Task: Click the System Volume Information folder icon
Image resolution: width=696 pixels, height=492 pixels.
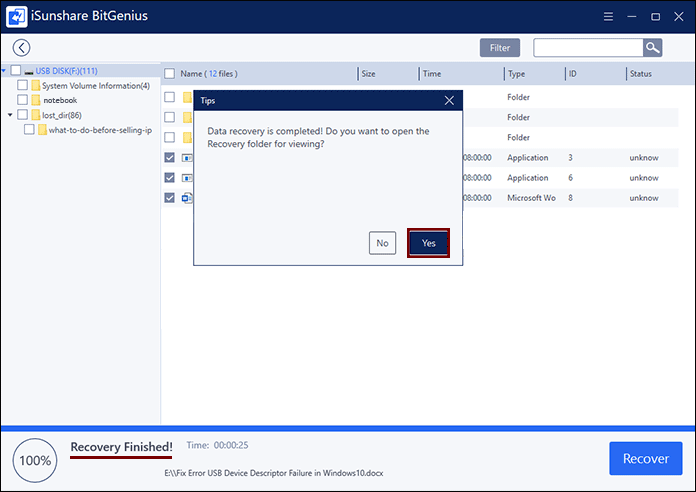Action: (x=36, y=85)
